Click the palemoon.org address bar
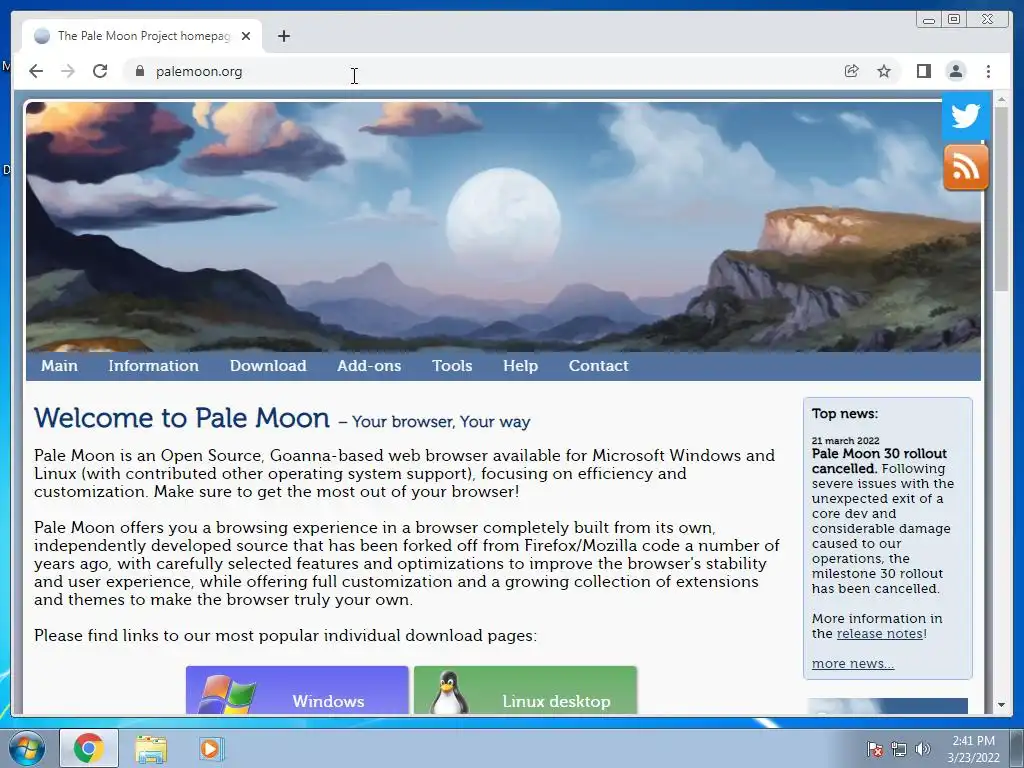This screenshot has width=1024, height=768. pos(483,71)
